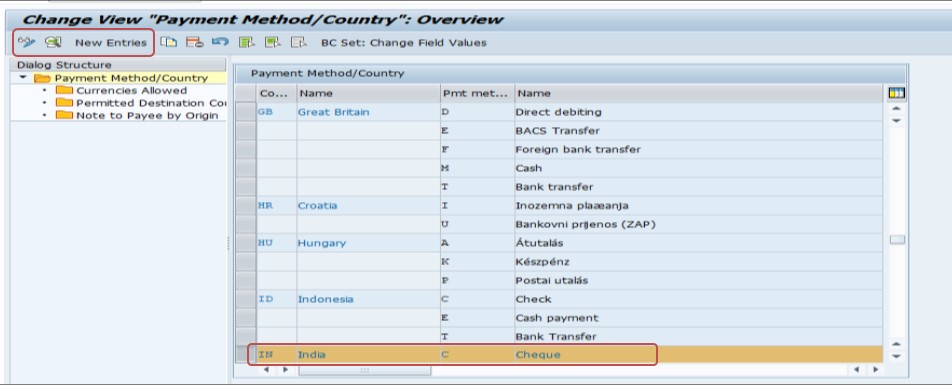The height and width of the screenshot is (385, 952).
Task: Open Note to Payee by Origin folder
Action: (147, 115)
